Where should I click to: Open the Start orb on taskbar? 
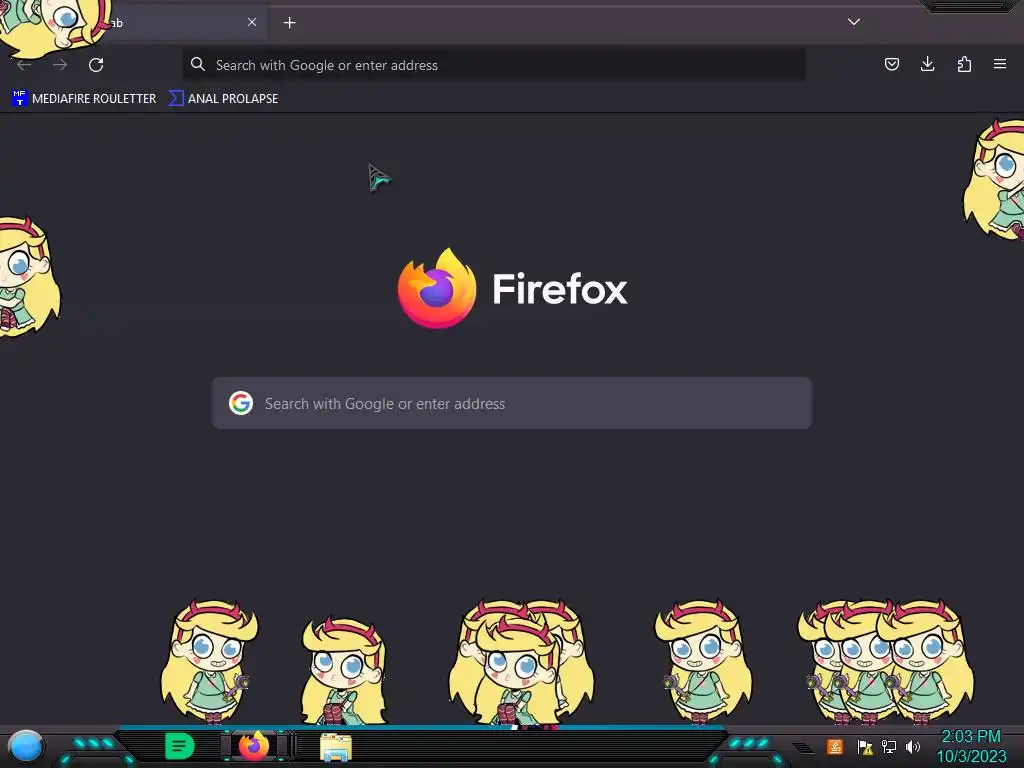25,746
